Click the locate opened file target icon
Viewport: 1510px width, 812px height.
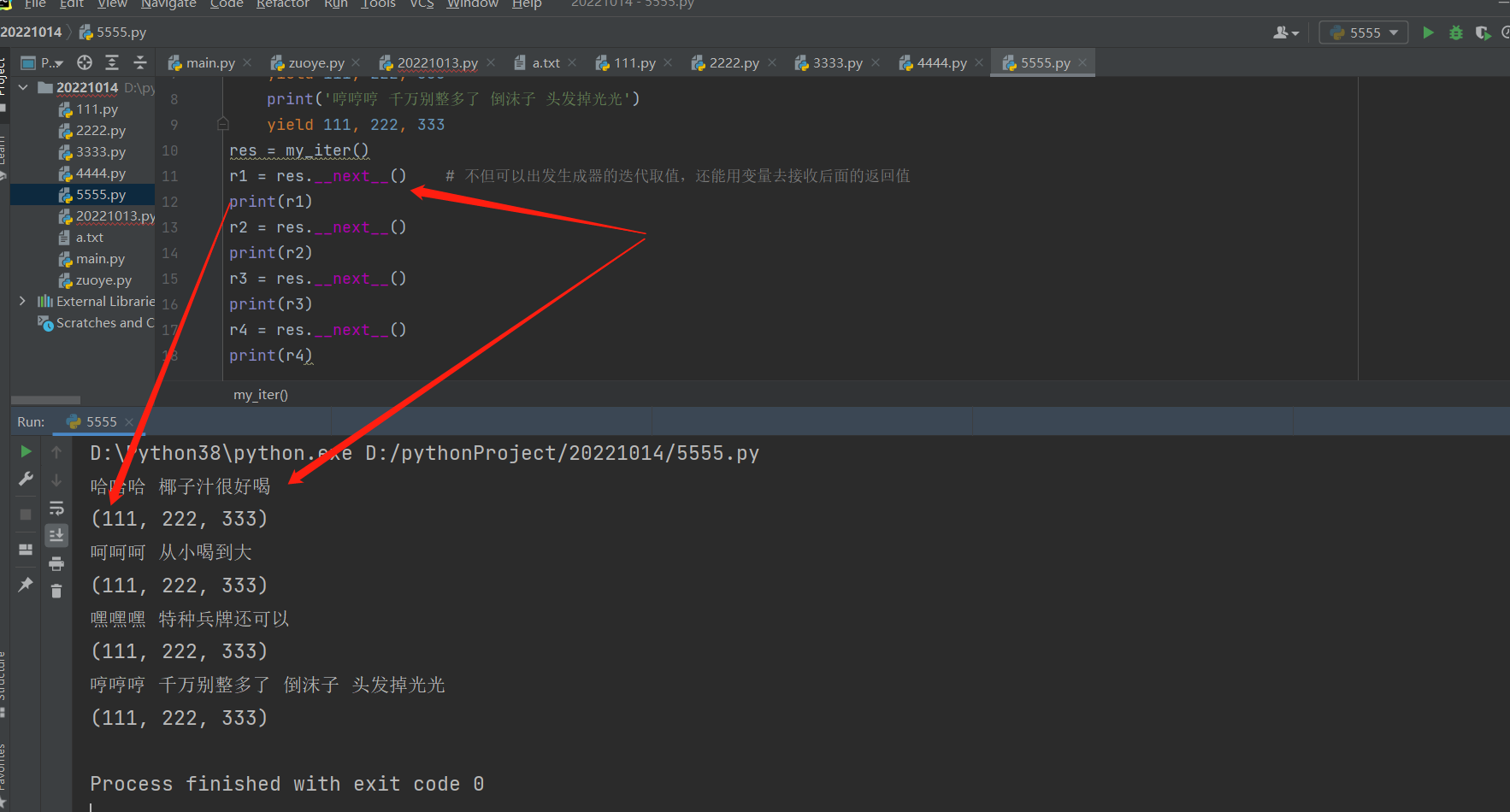coord(84,62)
